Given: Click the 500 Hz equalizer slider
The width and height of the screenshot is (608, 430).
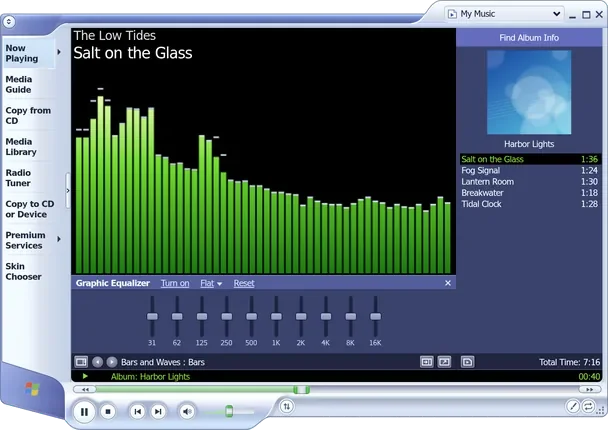Looking at the screenshot, I should point(251,316).
